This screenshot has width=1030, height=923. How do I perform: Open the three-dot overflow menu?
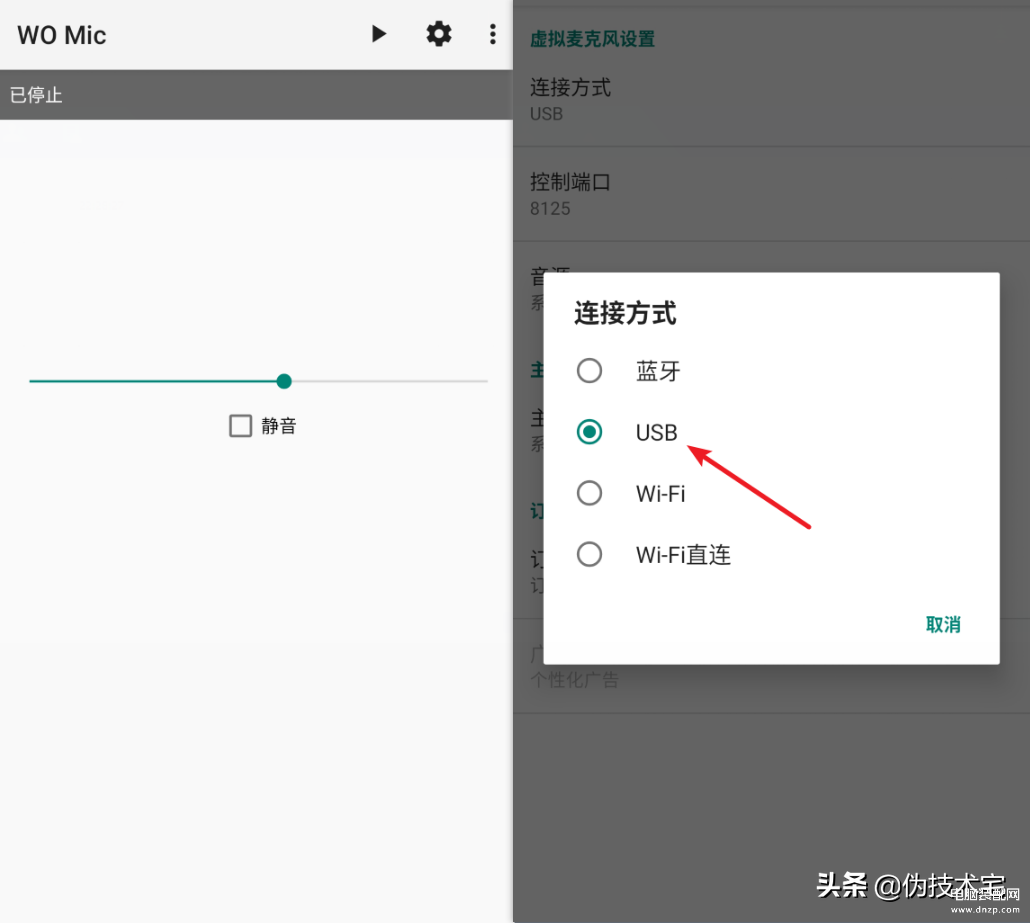click(x=493, y=34)
